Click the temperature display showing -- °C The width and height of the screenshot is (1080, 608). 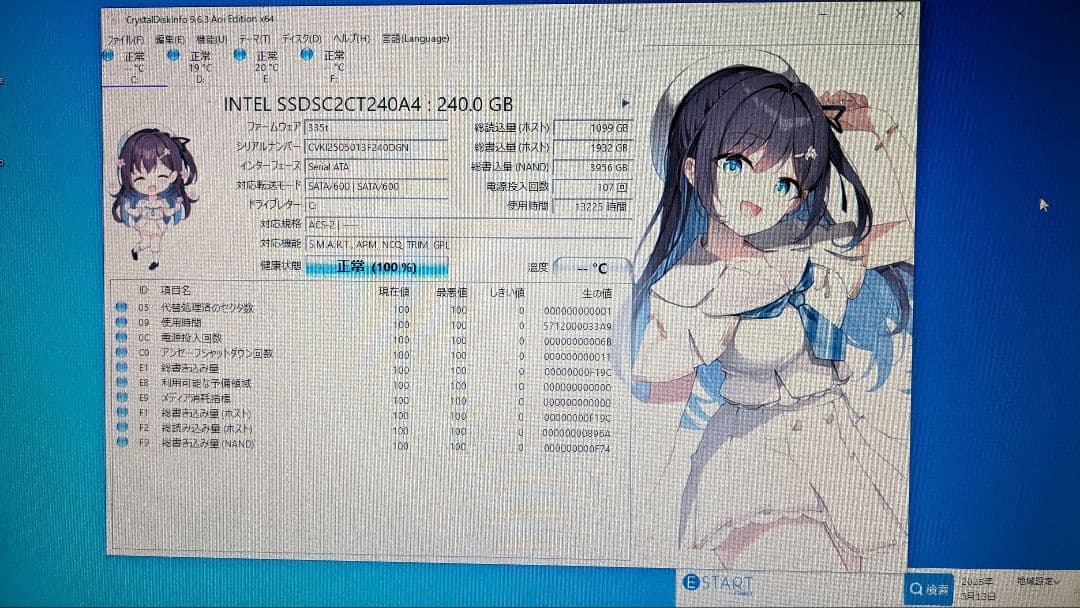click(x=594, y=267)
